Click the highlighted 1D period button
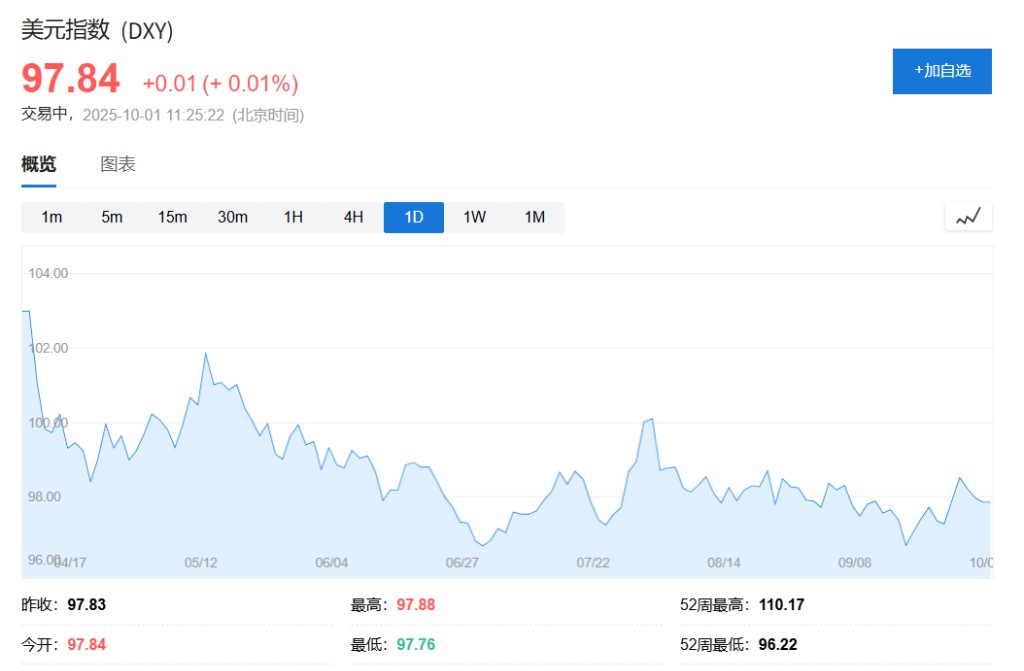Image resolution: width=1024 pixels, height=671 pixels. (414, 217)
